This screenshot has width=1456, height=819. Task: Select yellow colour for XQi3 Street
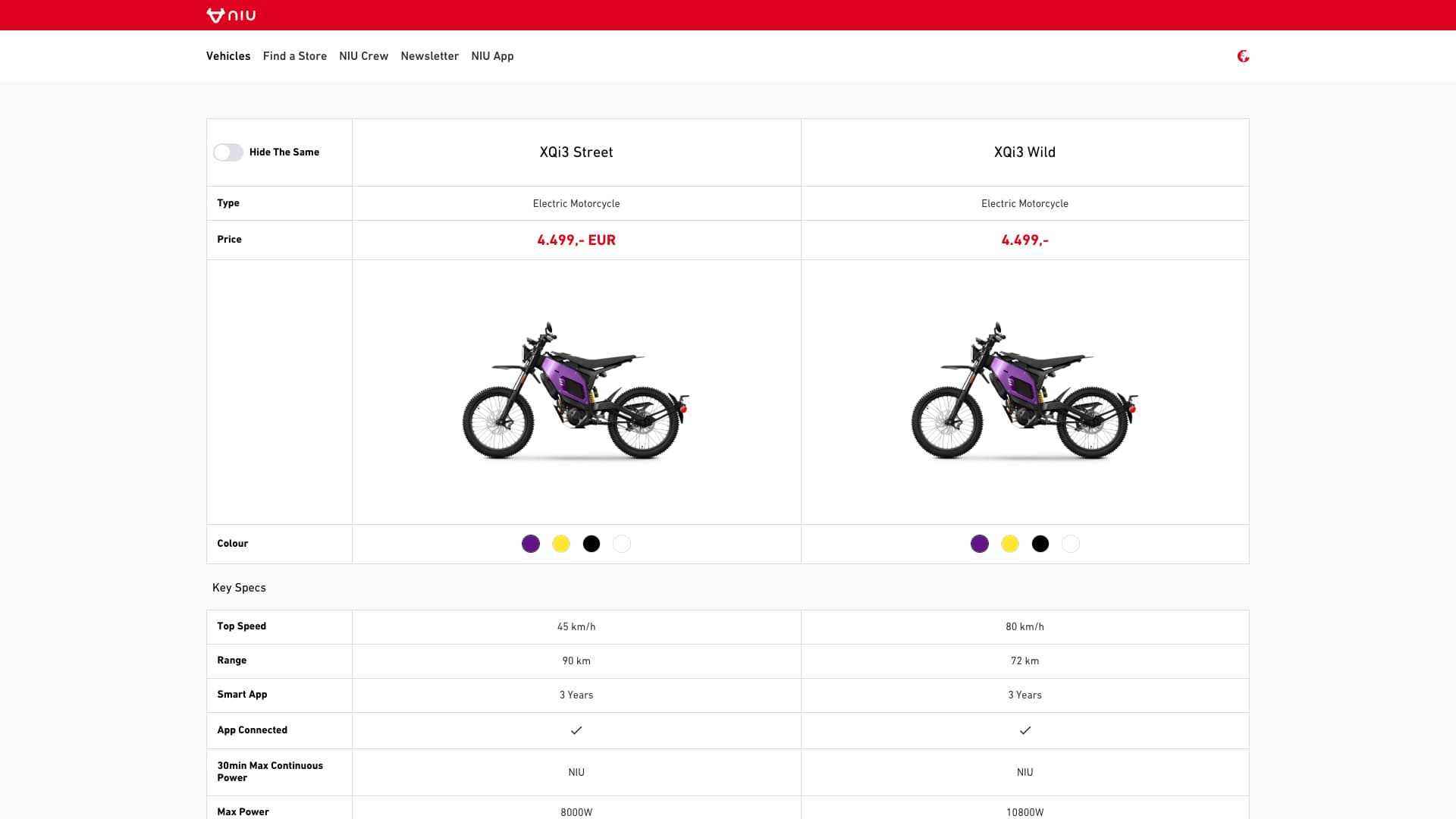pyautogui.click(x=561, y=544)
